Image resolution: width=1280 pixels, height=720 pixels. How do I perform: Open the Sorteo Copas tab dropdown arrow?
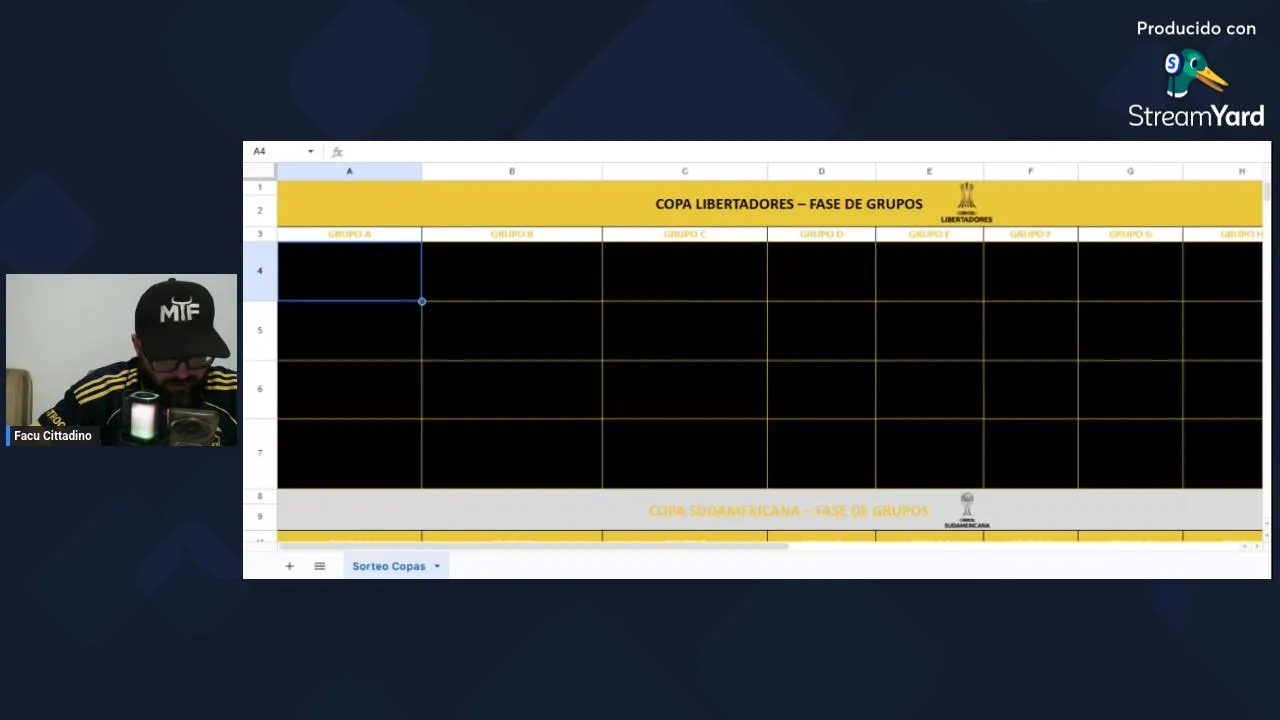tap(436, 566)
